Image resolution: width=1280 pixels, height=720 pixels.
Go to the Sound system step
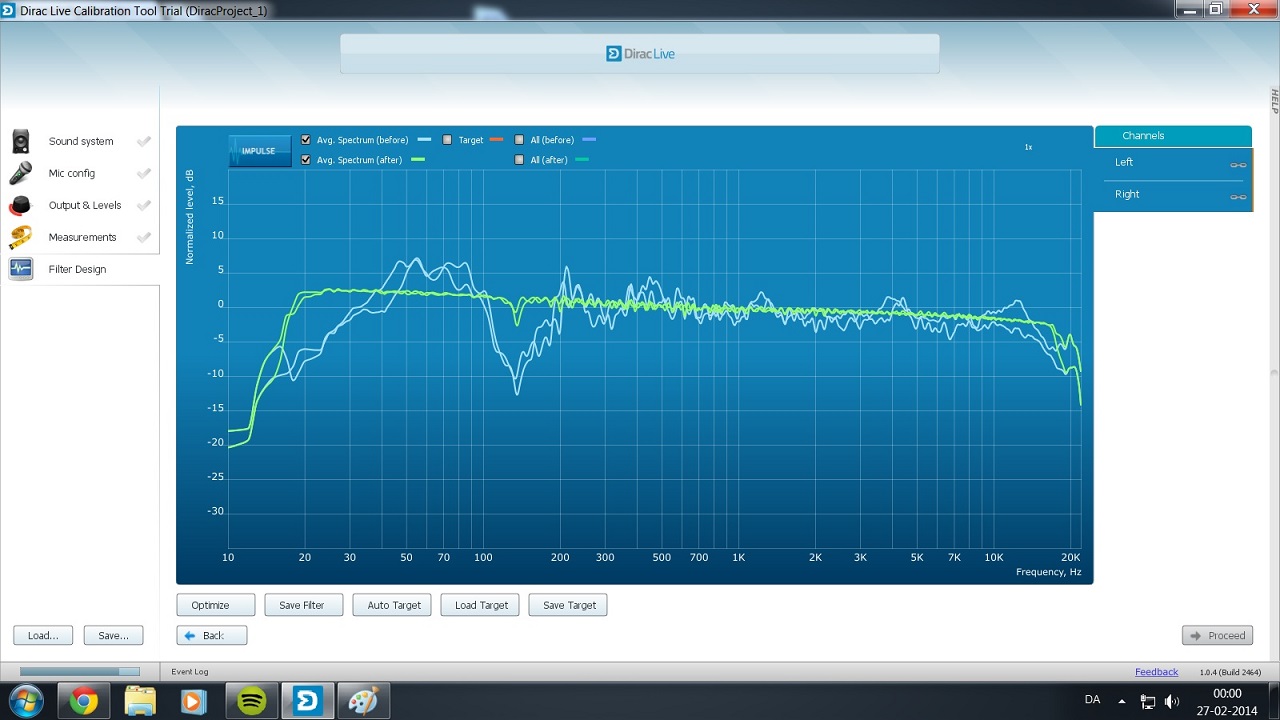(x=80, y=141)
